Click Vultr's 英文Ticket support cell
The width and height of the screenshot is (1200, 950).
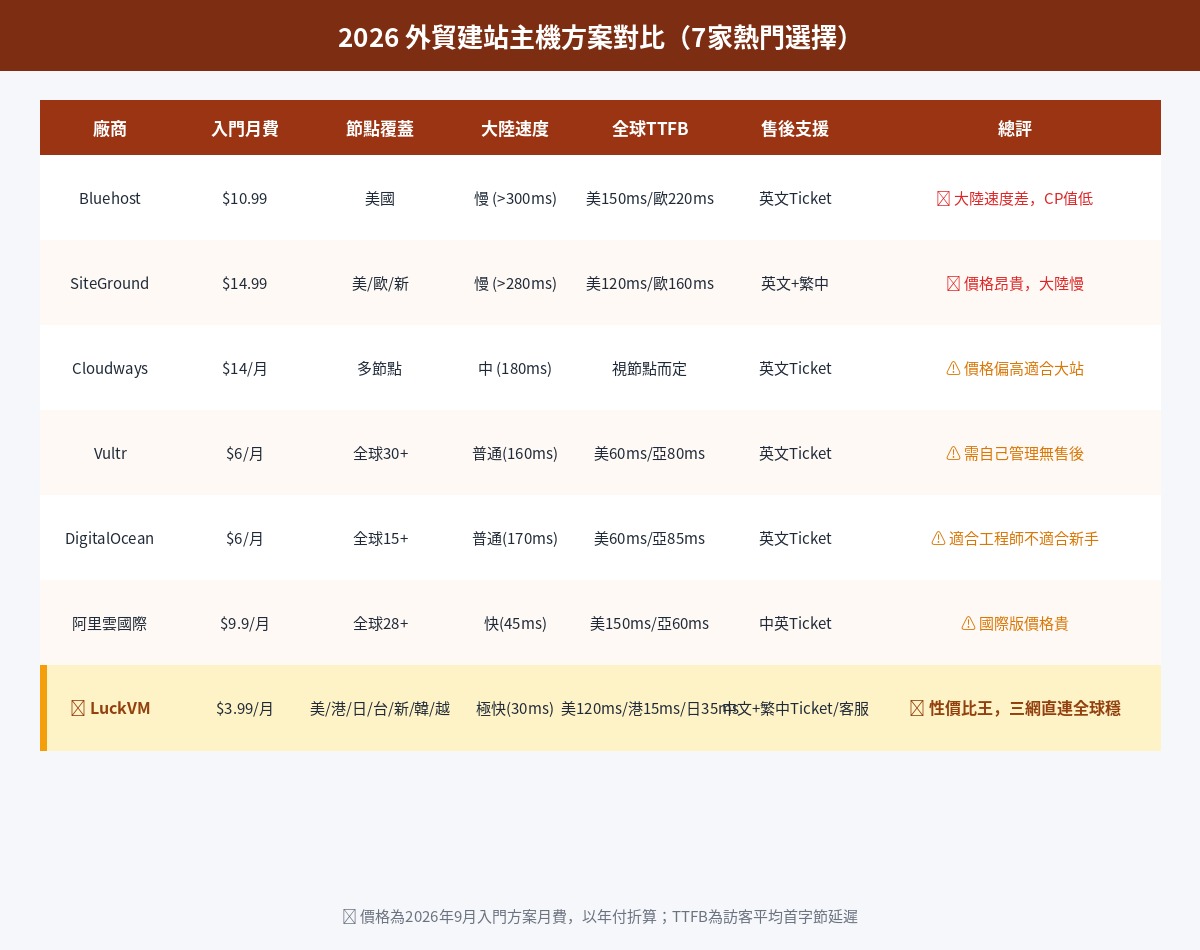[795, 453]
